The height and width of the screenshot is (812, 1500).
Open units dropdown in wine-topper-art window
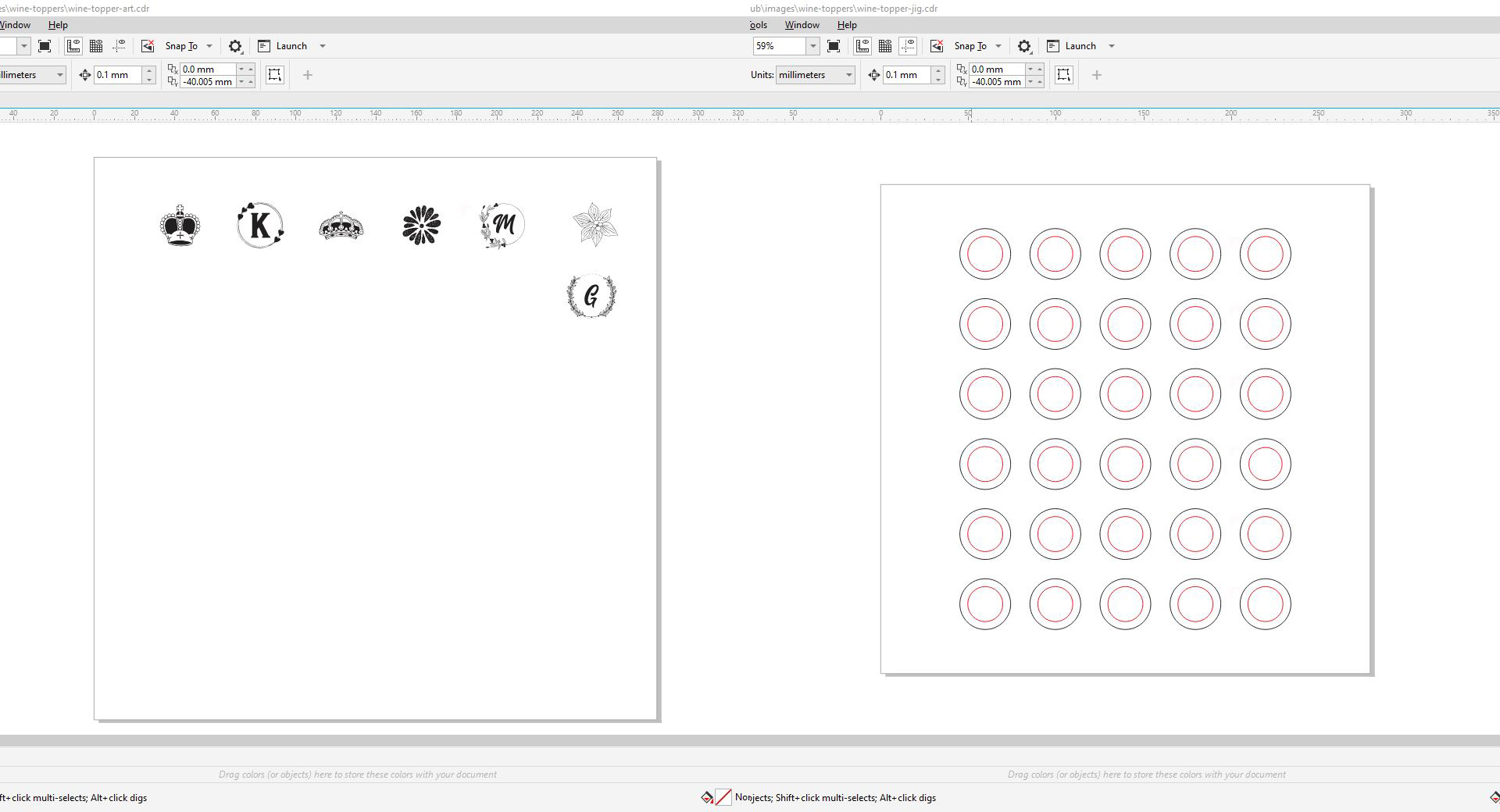59,75
